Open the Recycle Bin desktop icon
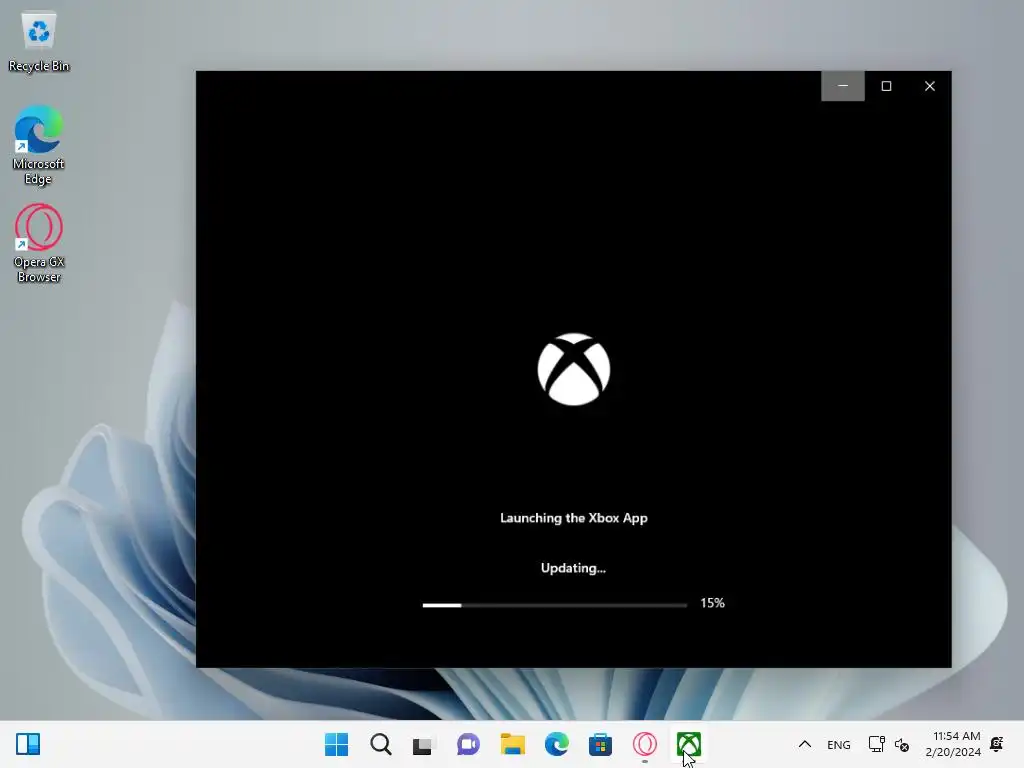The width and height of the screenshot is (1024, 768). point(39,42)
